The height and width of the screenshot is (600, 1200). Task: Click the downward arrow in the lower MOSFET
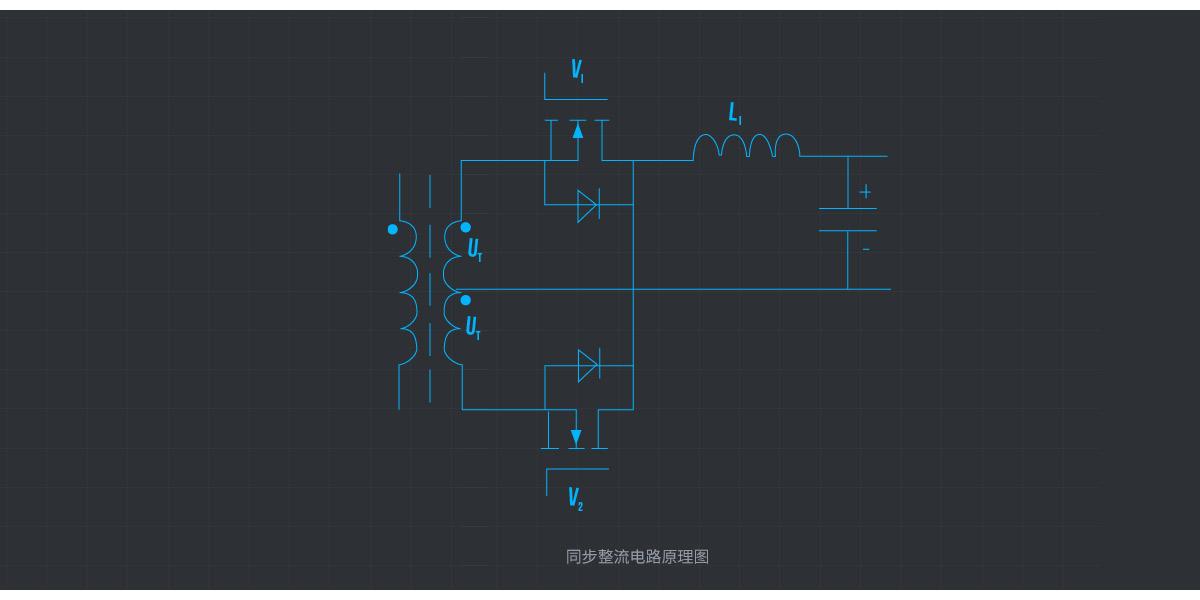click(x=576, y=436)
